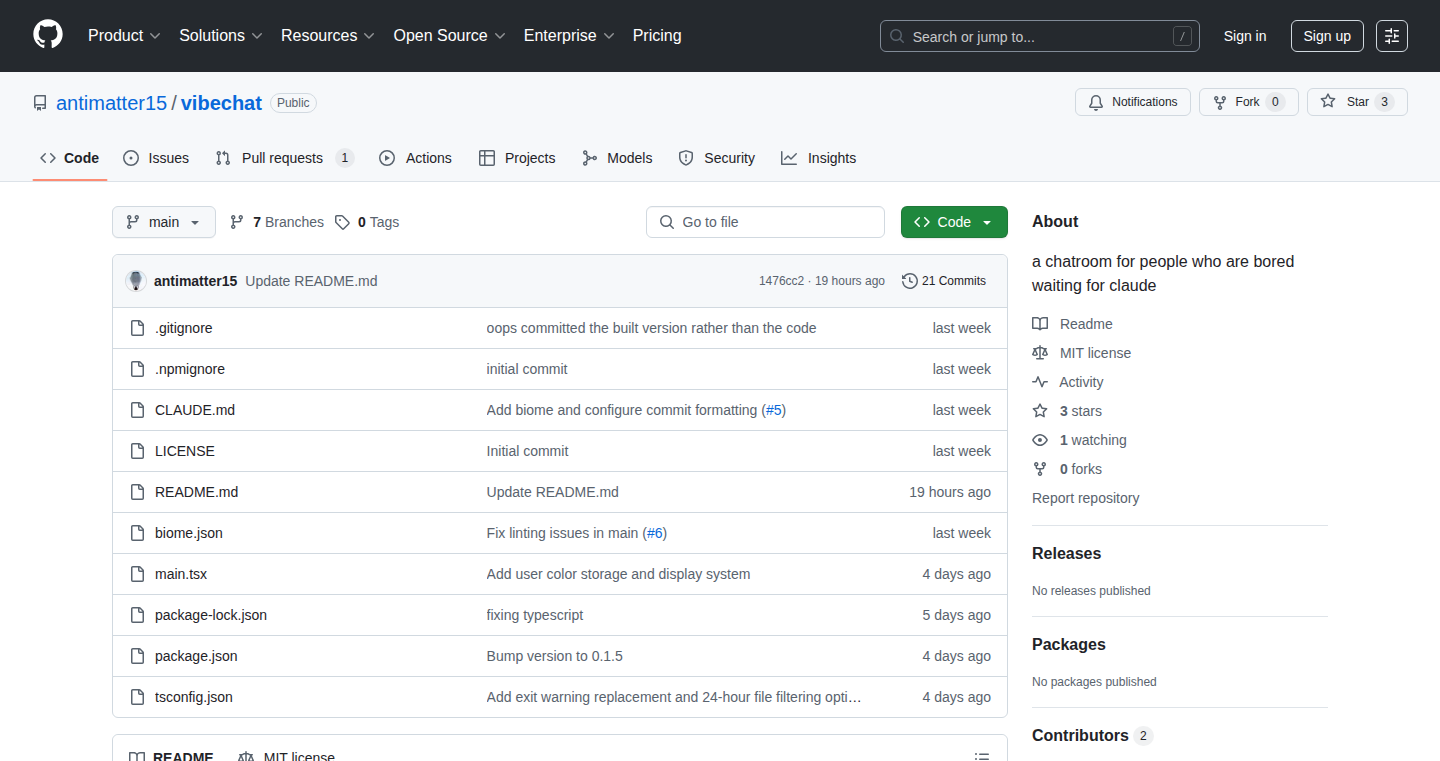Viewport: 1440px width, 761px height.
Task: Open the Contributors heading link
Action: (x=1092, y=735)
